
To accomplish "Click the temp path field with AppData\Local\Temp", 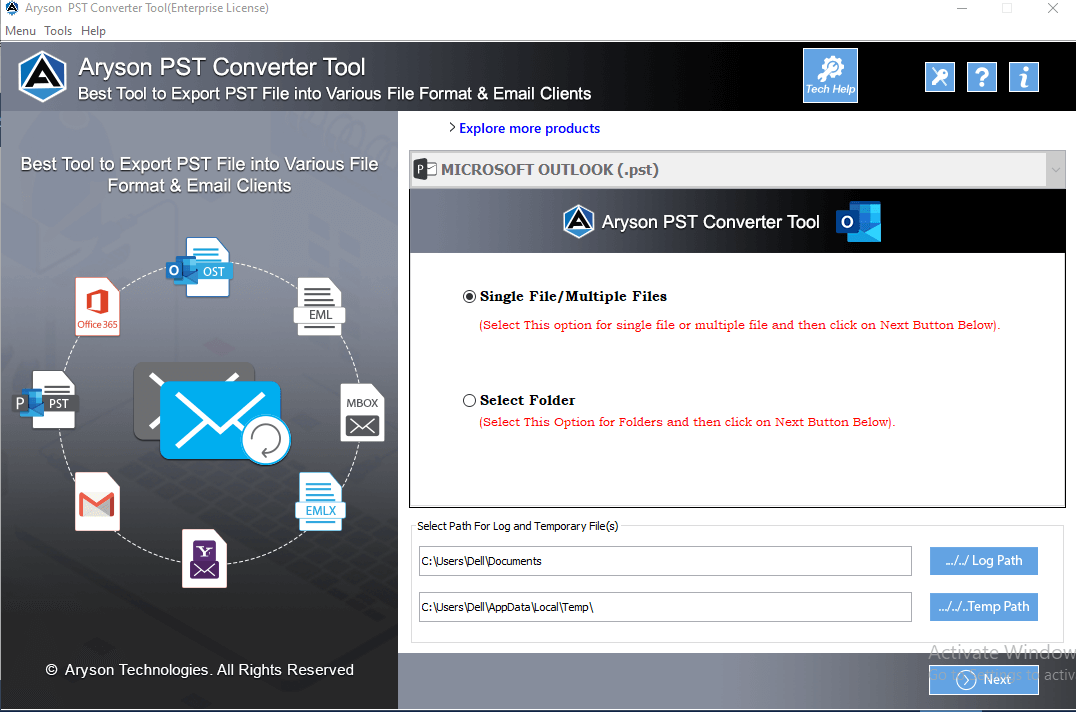I will (665, 607).
